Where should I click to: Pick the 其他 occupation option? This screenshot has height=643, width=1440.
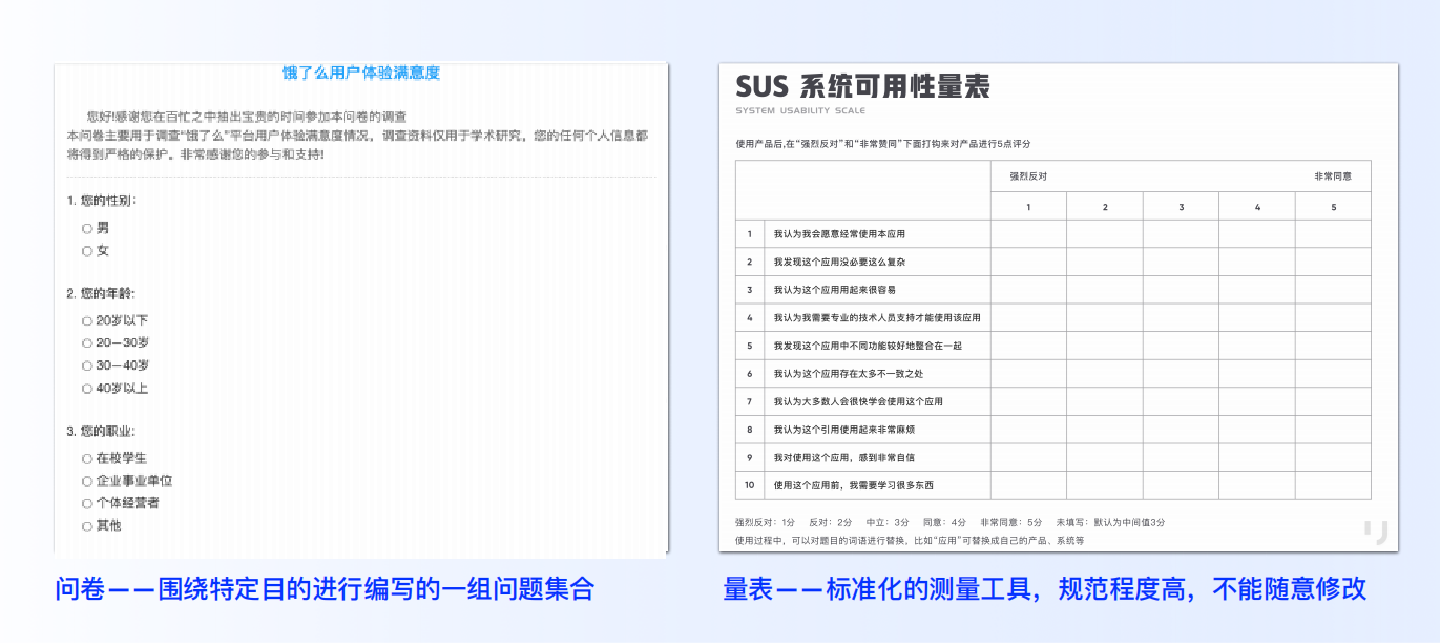point(88,526)
